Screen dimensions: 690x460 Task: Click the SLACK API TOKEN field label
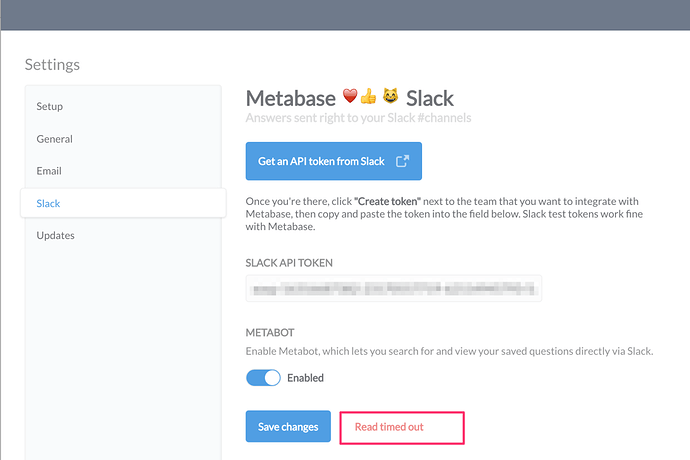(x=289, y=263)
